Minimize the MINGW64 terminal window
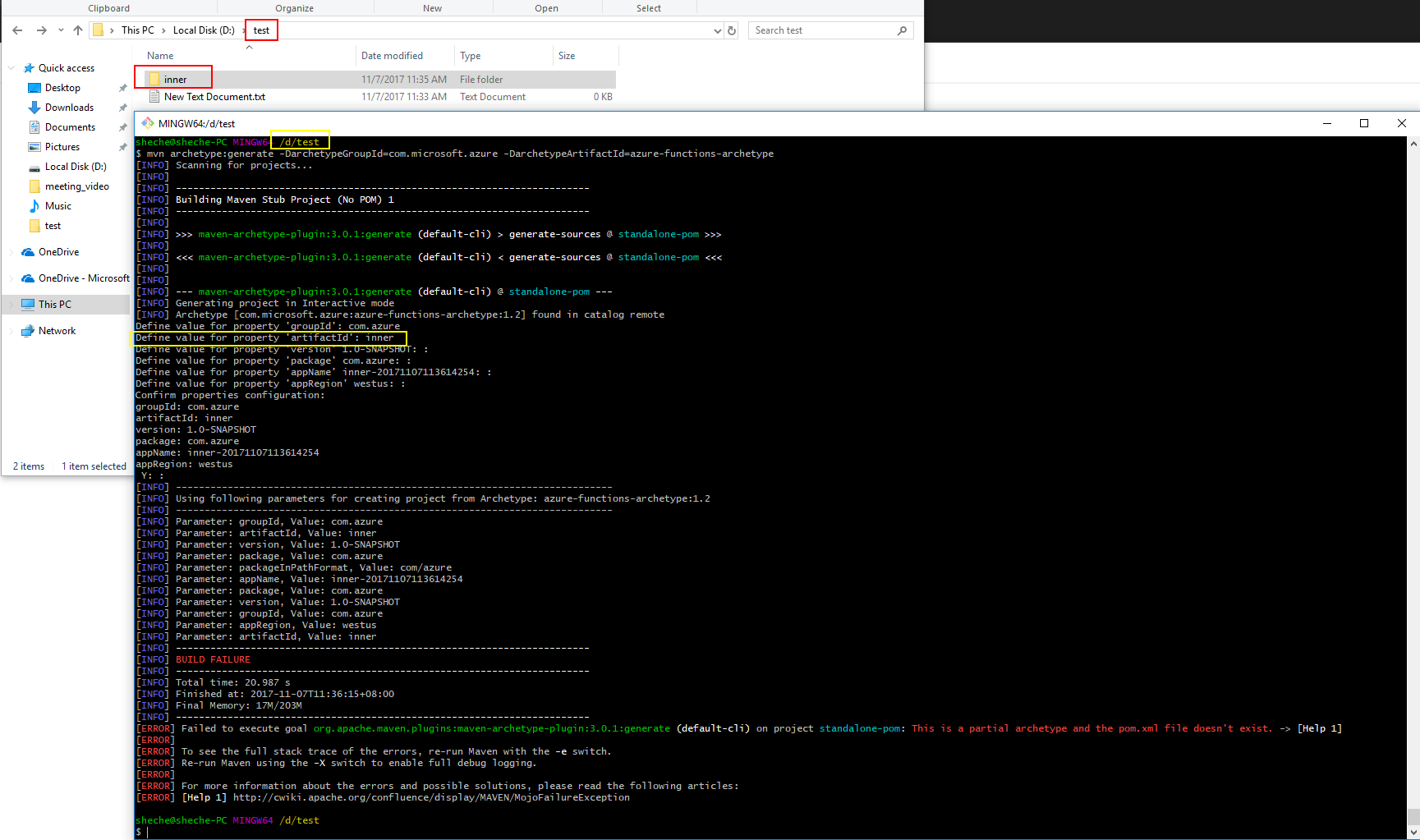 pos(1326,123)
